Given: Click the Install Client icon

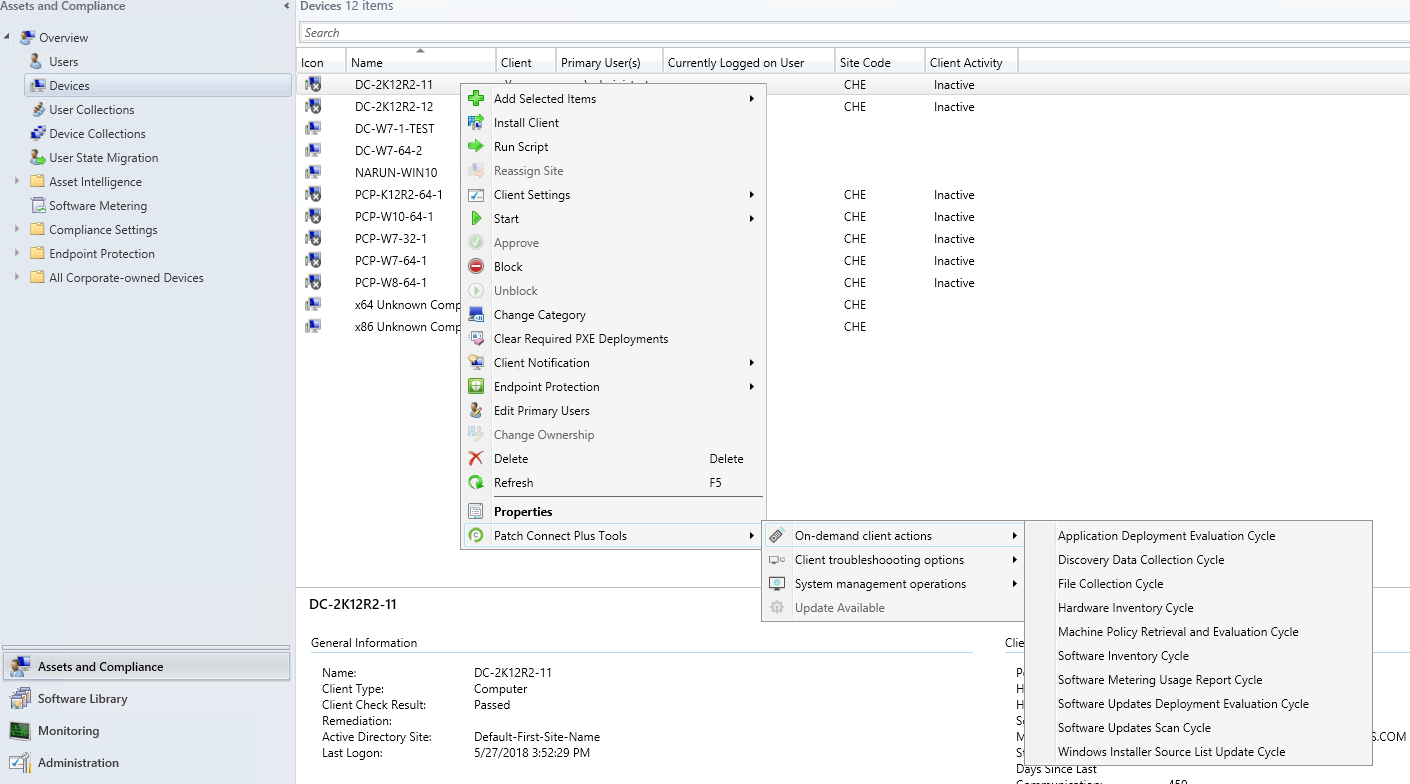Looking at the screenshot, I should 476,123.
